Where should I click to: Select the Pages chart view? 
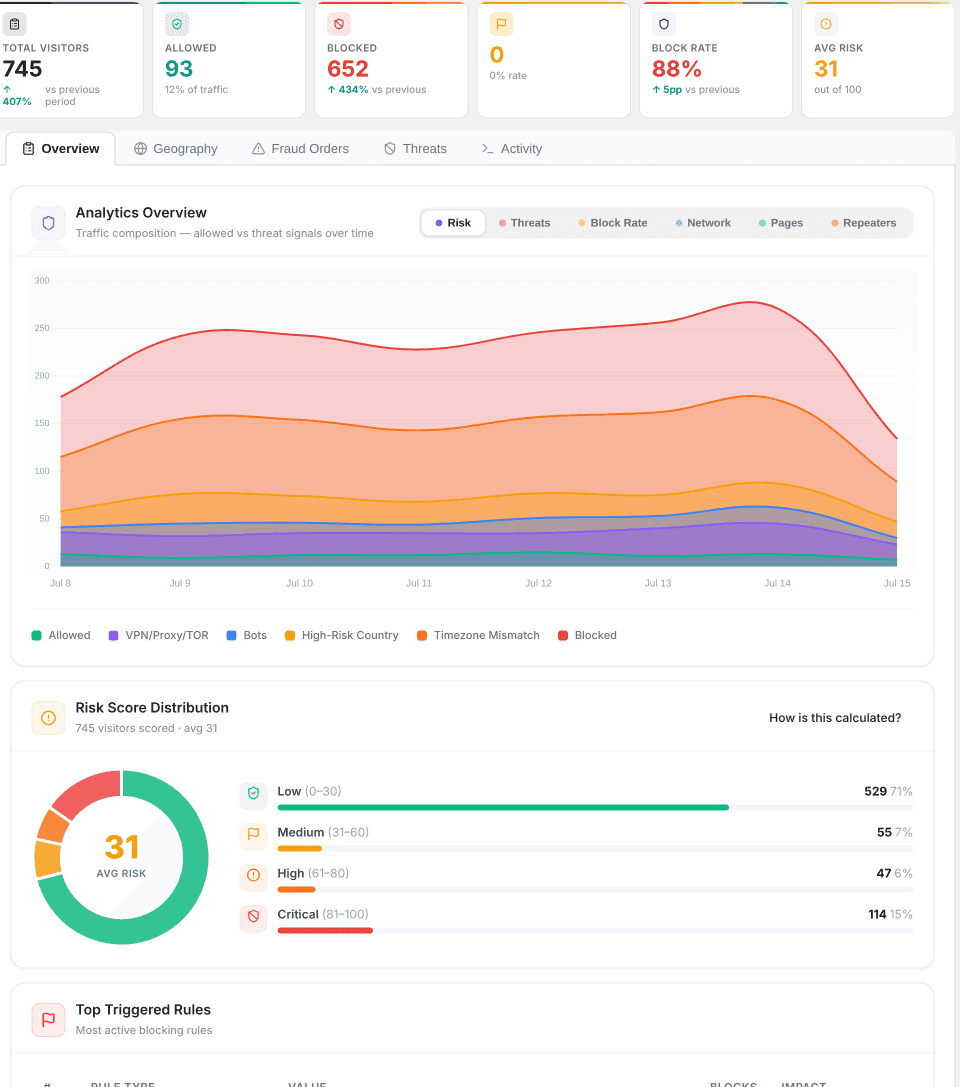(781, 223)
